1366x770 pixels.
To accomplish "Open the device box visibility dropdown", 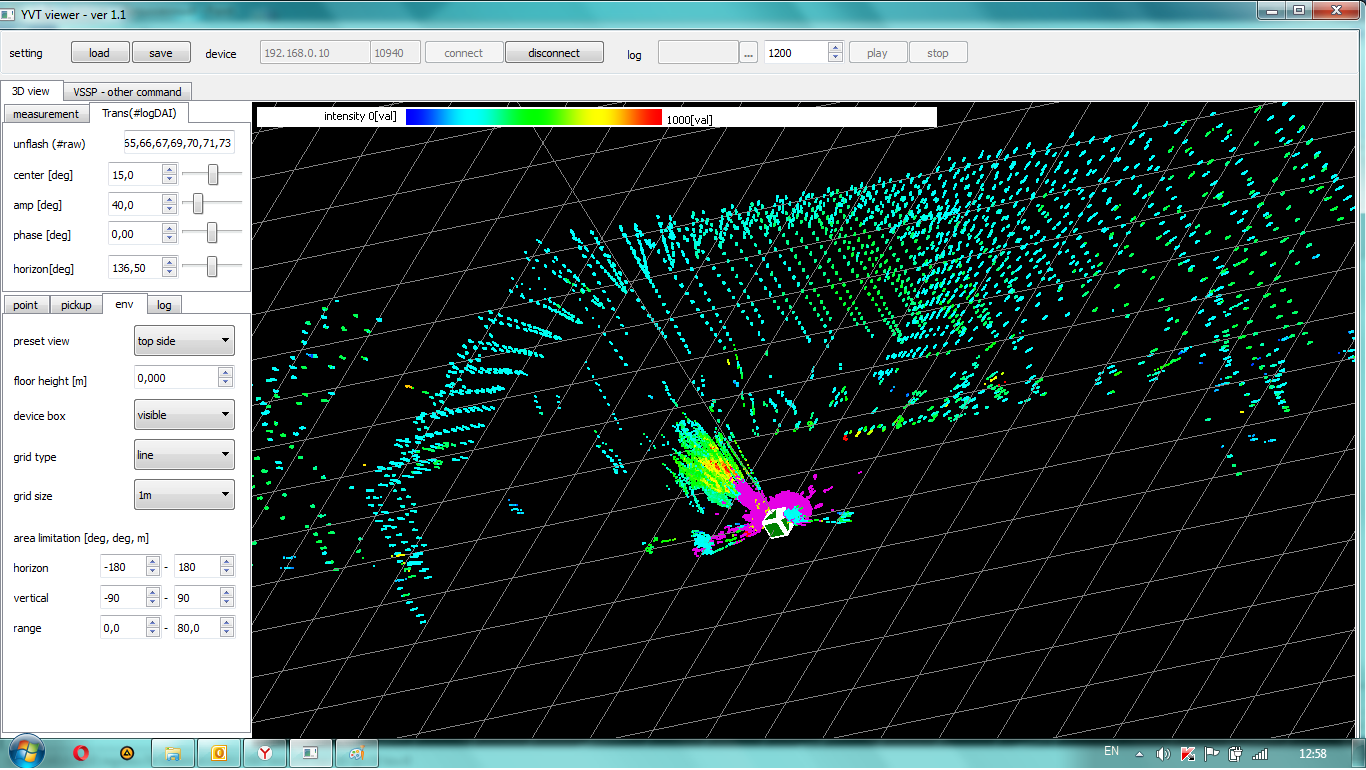I will [184, 415].
